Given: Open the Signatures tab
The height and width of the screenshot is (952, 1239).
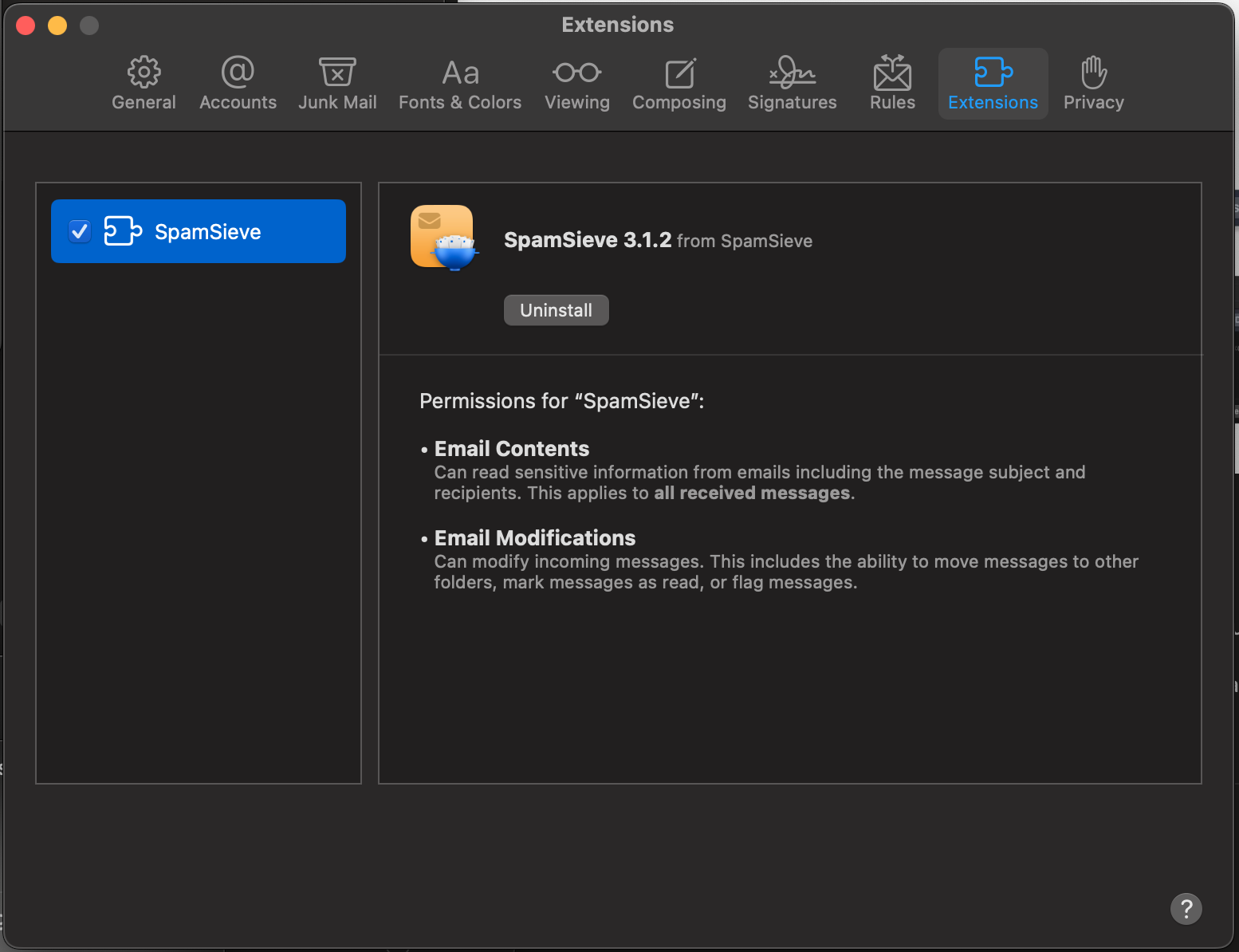Looking at the screenshot, I should tap(793, 84).
